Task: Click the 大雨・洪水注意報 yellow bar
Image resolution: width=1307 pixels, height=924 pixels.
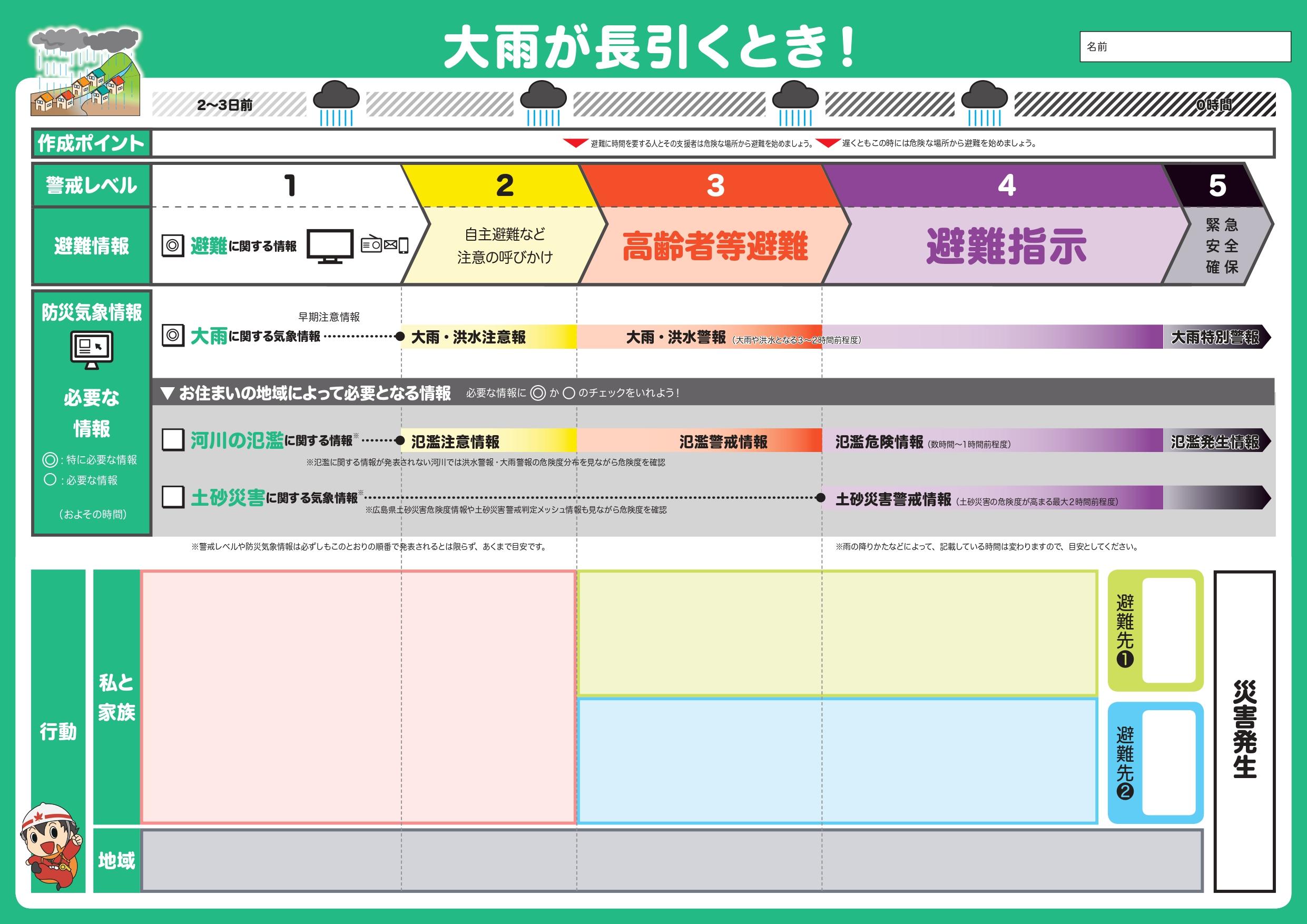Action: (x=489, y=337)
